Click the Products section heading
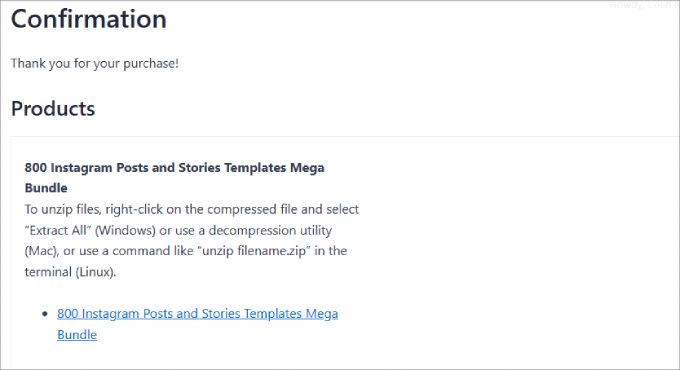The width and height of the screenshot is (680, 370). pos(53,108)
